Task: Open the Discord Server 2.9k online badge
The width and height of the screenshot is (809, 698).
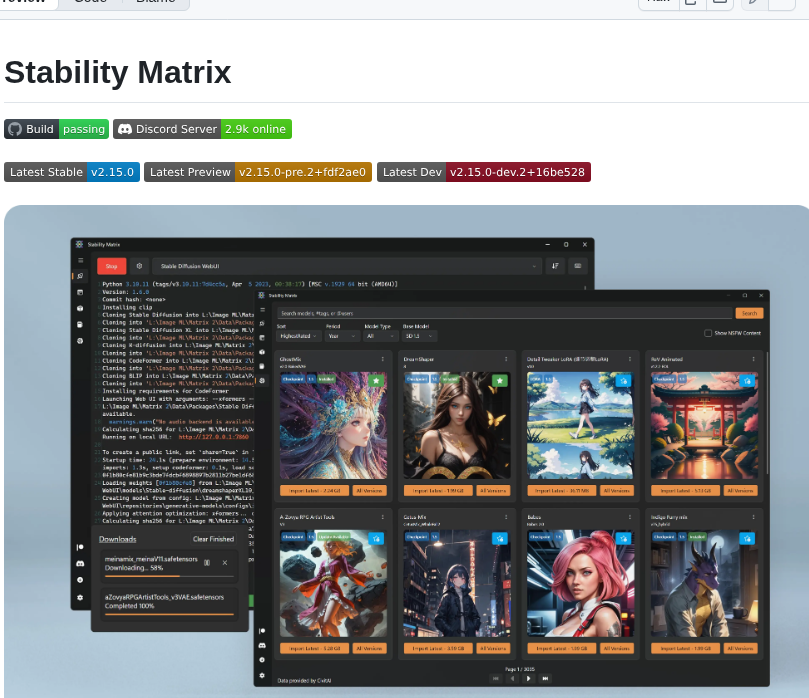Action: (202, 129)
